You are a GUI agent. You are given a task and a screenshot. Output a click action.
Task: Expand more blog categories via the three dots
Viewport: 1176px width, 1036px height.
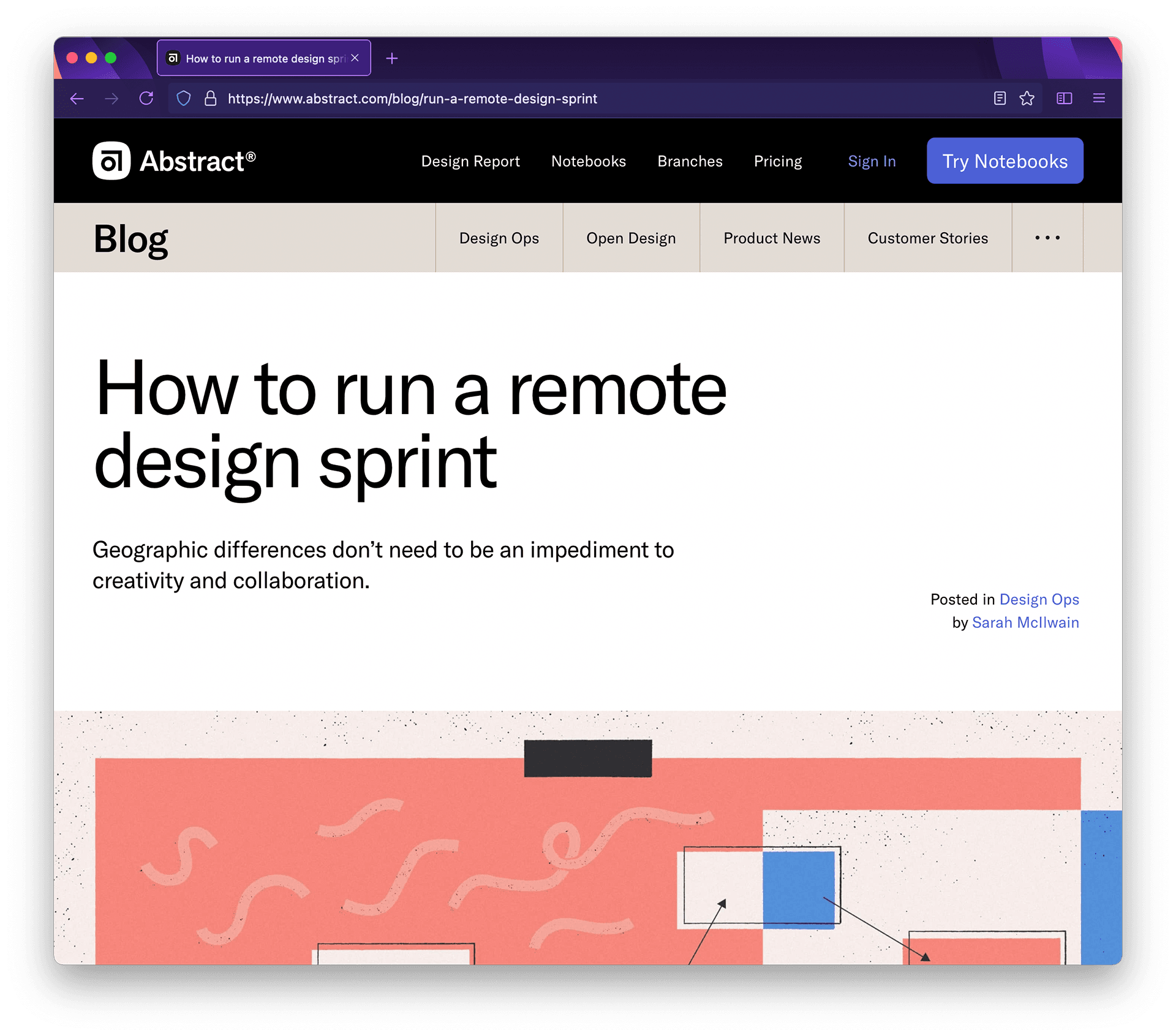coord(1047,238)
